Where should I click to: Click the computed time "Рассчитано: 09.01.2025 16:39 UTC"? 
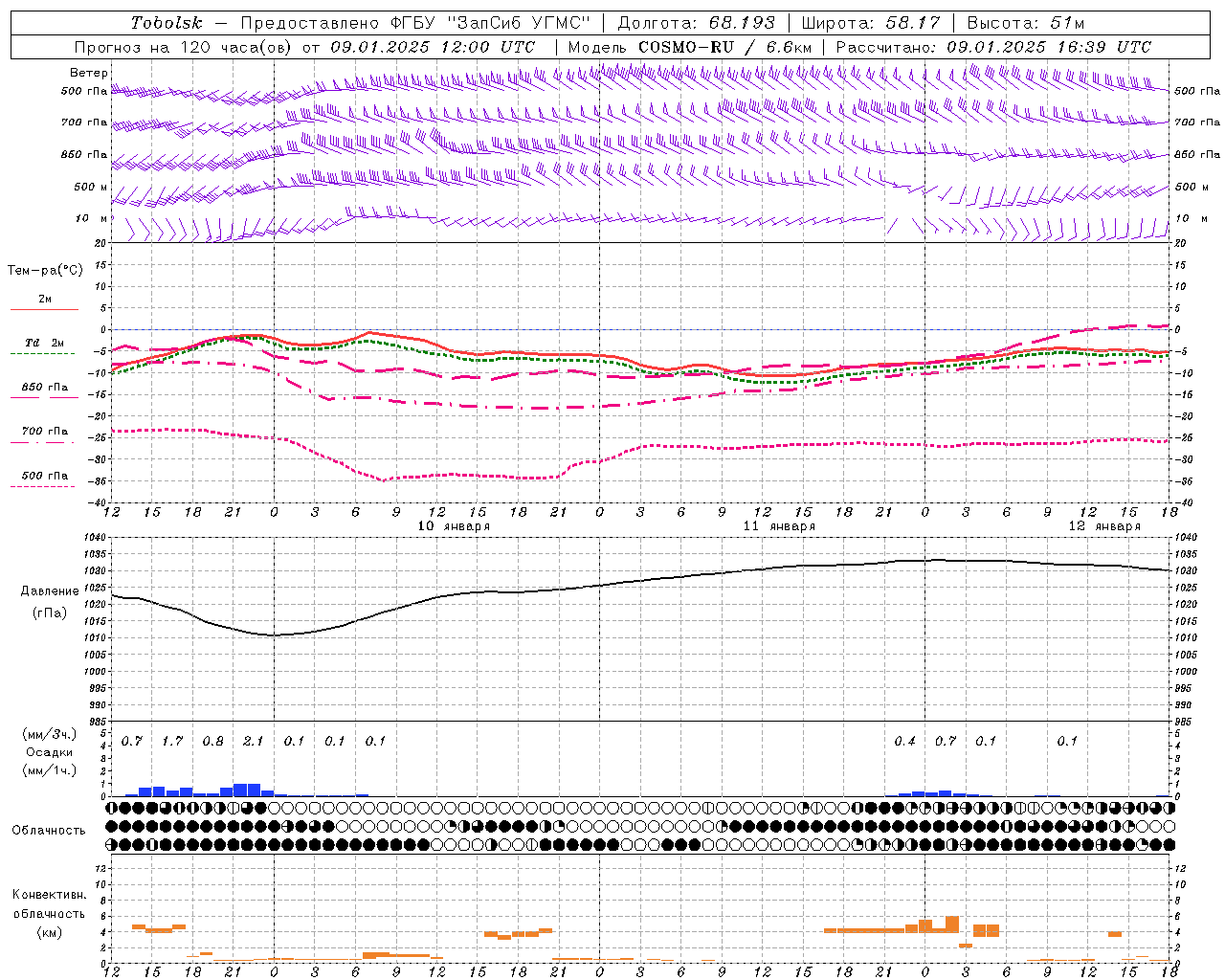tap(993, 47)
